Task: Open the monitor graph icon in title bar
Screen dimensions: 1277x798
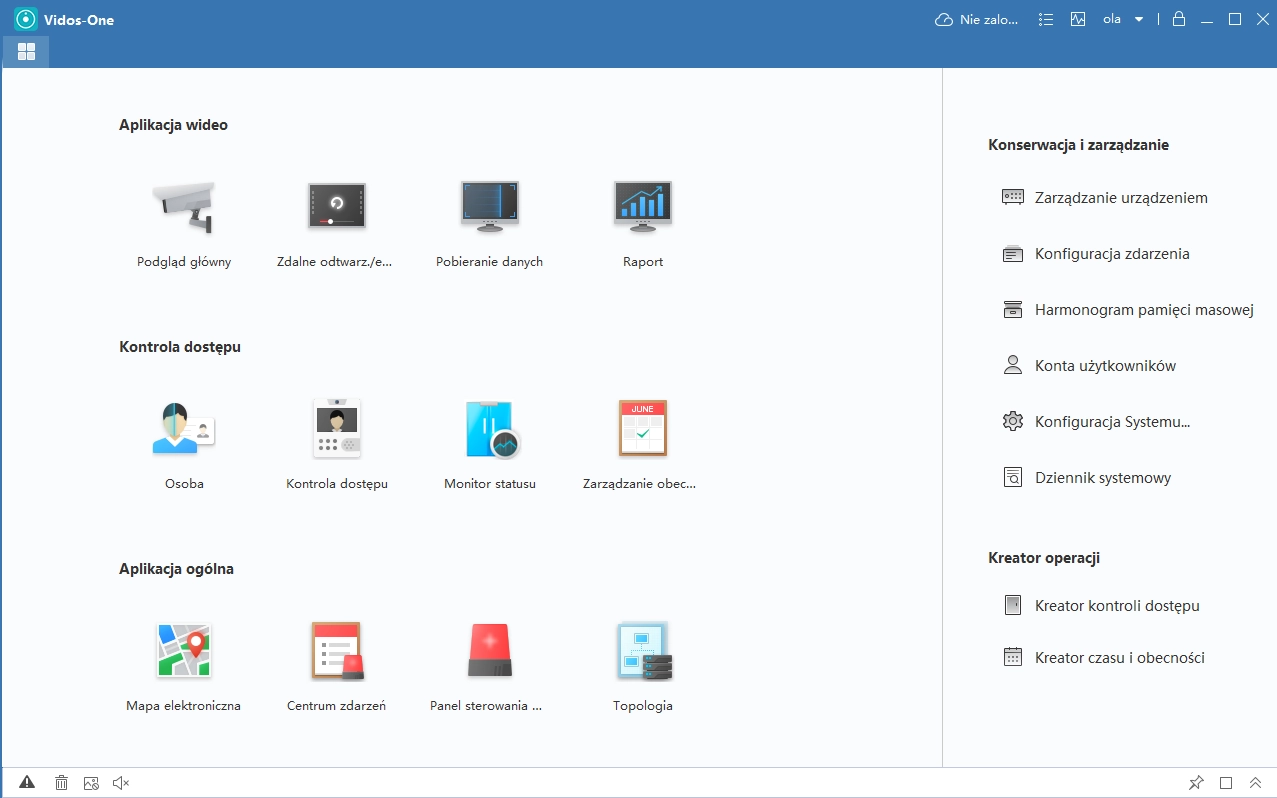Action: 1077,19
